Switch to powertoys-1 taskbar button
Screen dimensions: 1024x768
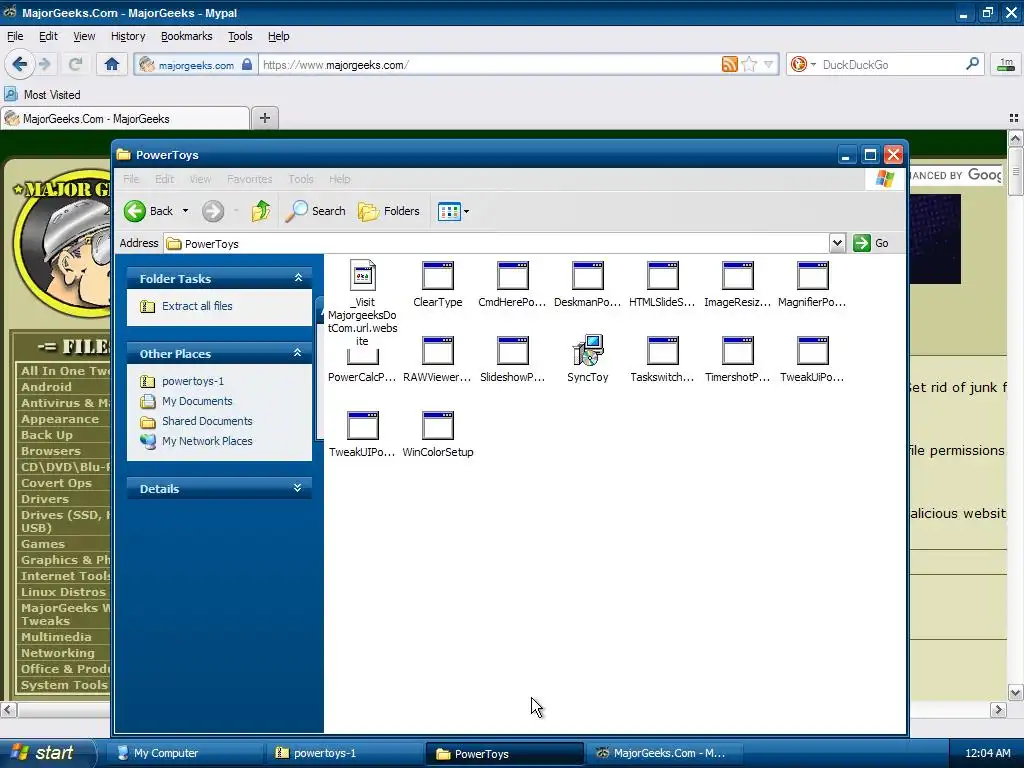(344, 753)
